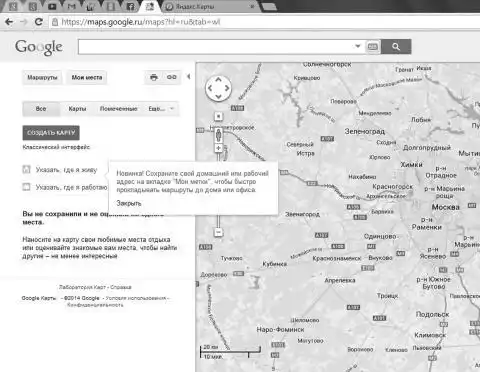Click the Street View pegman icon
The width and height of the screenshot is (480, 372).
(x=218, y=135)
